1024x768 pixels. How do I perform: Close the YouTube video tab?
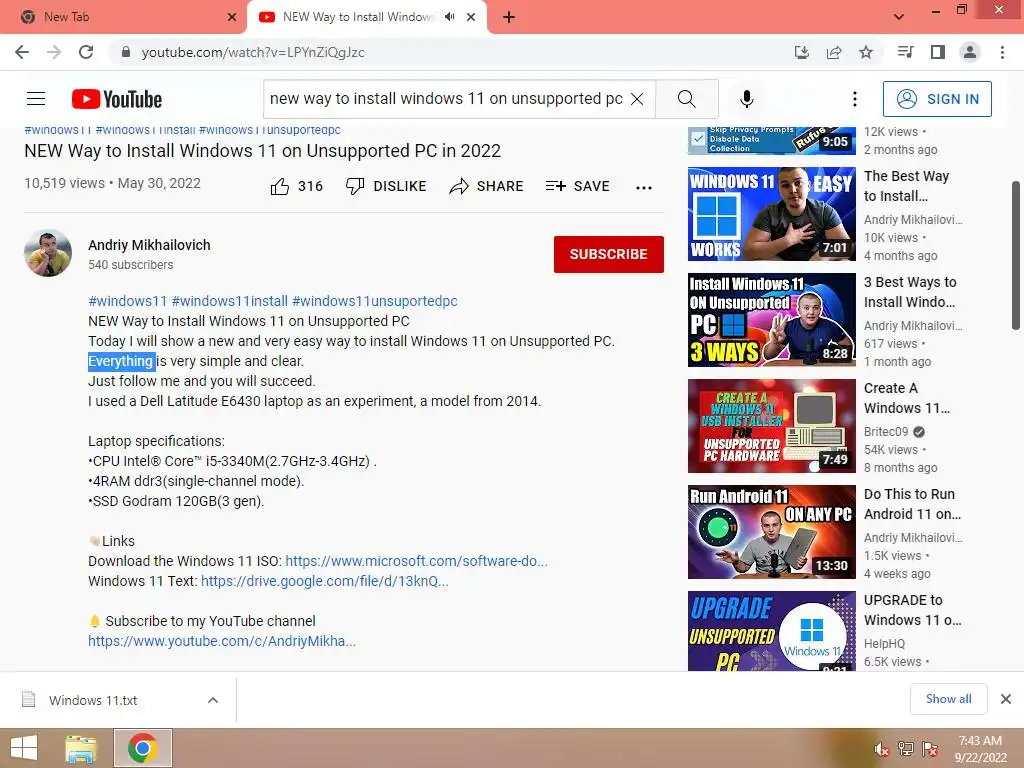click(x=471, y=17)
